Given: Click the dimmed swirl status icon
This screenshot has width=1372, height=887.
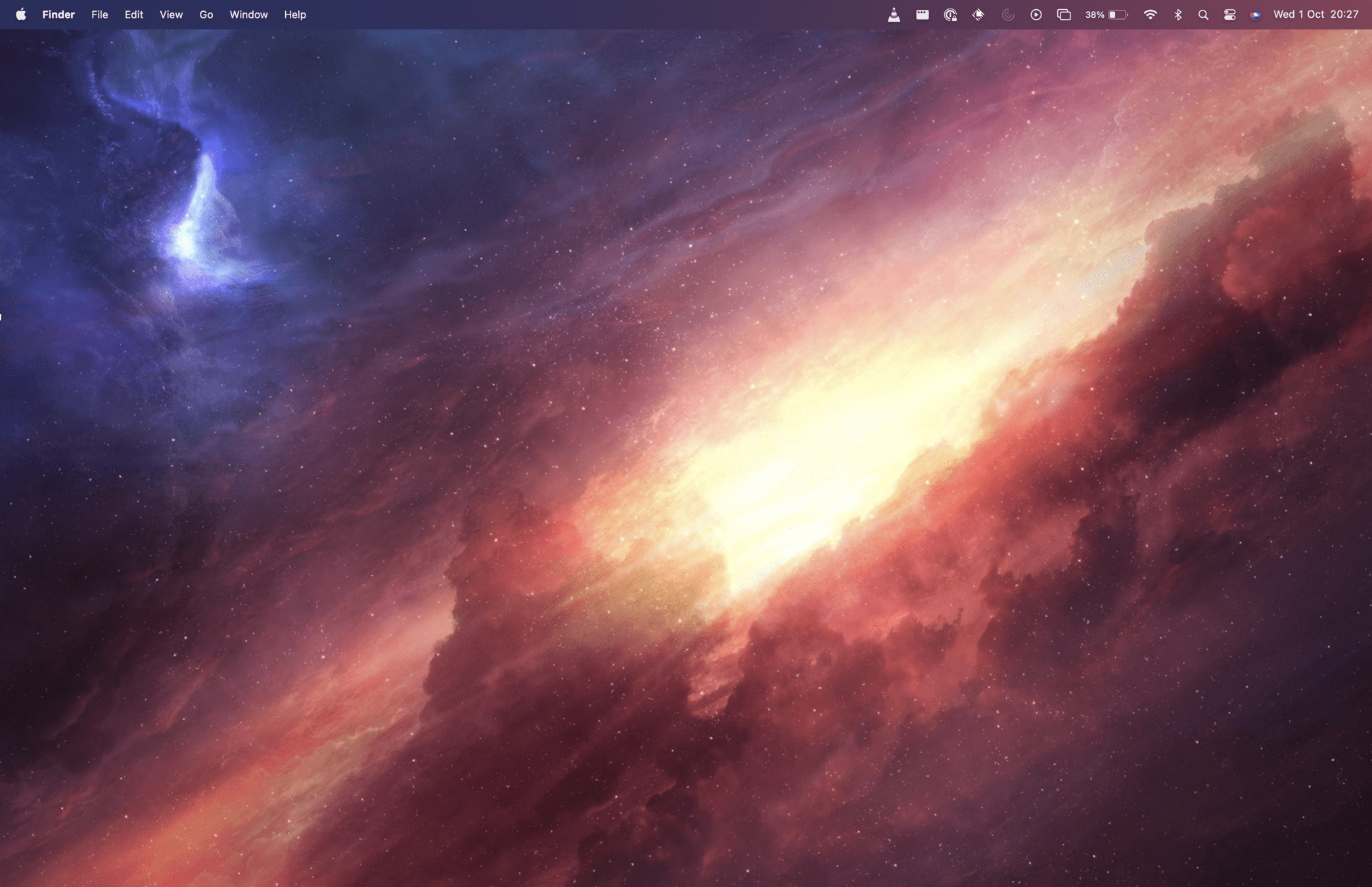Looking at the screenshot, I should (x=1007, y=14).
